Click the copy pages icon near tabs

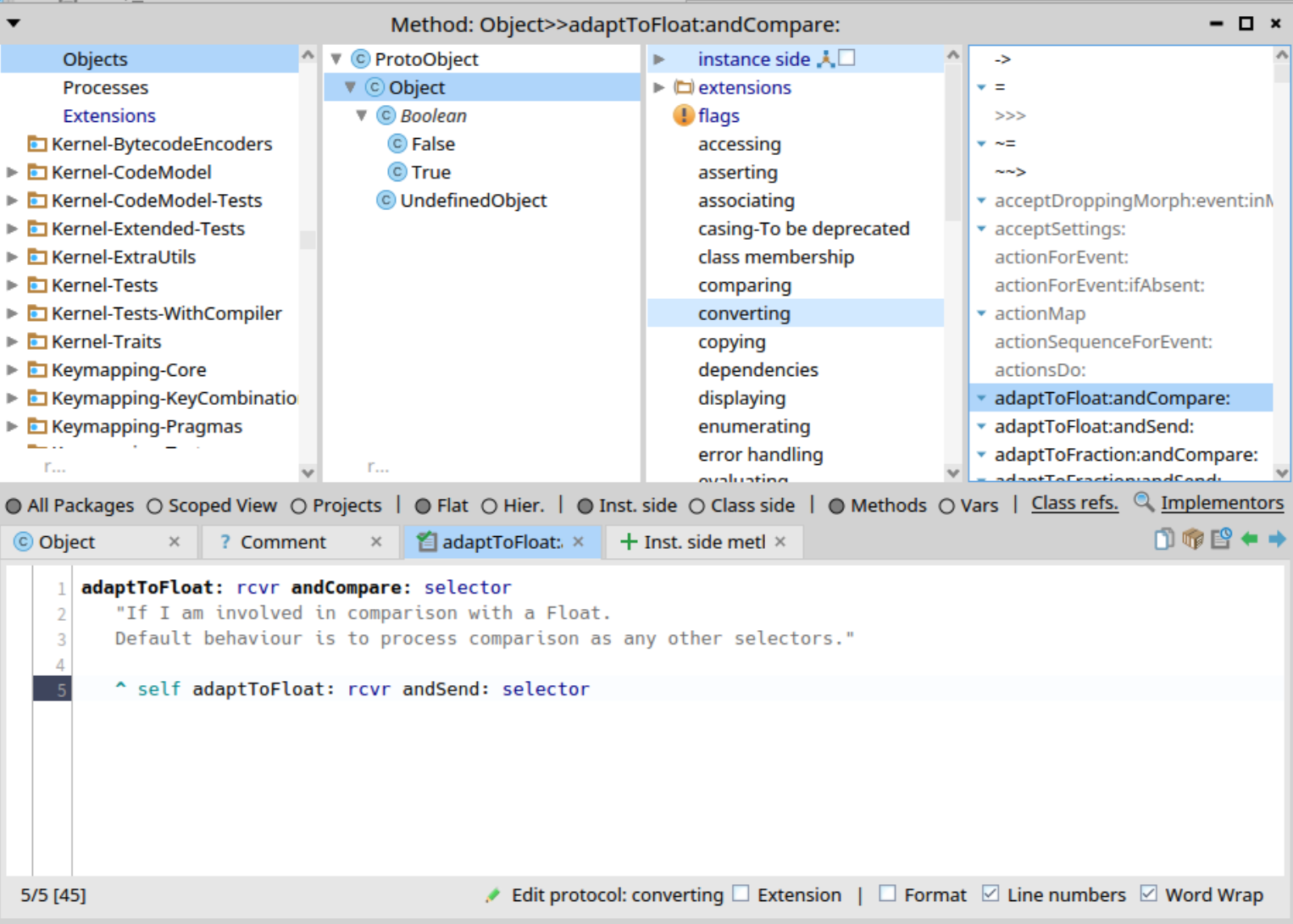click(x=1164, y=539)
